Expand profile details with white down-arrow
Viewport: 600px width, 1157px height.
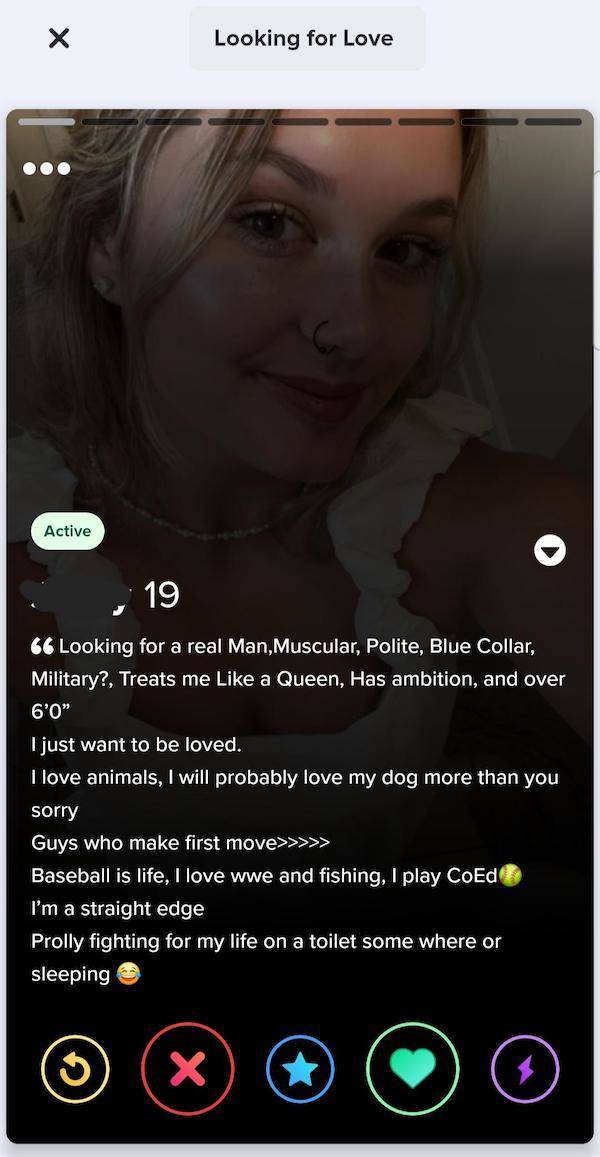coord(550,550)
